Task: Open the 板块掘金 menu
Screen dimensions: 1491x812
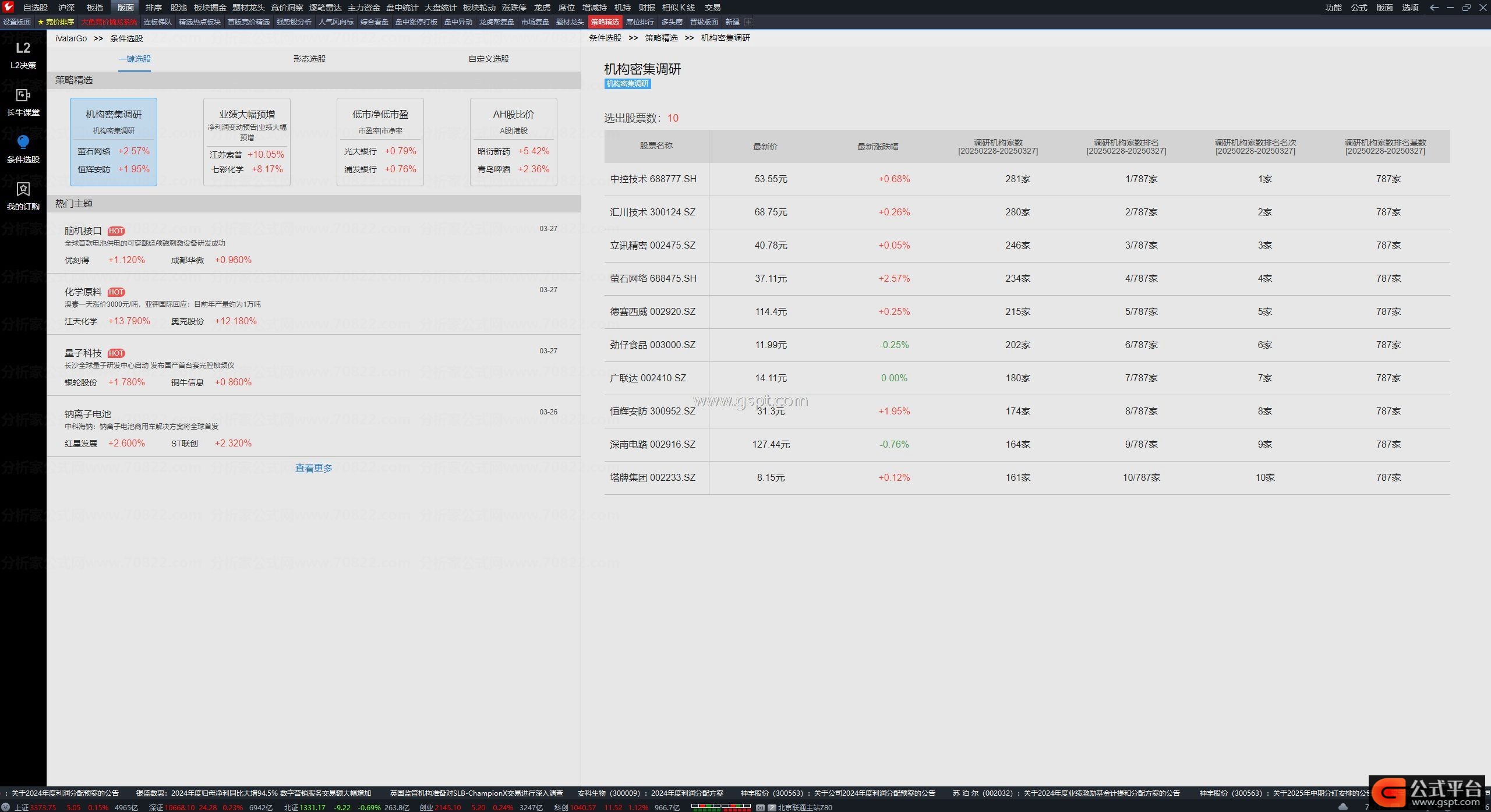Action: [x=210, y=8]
